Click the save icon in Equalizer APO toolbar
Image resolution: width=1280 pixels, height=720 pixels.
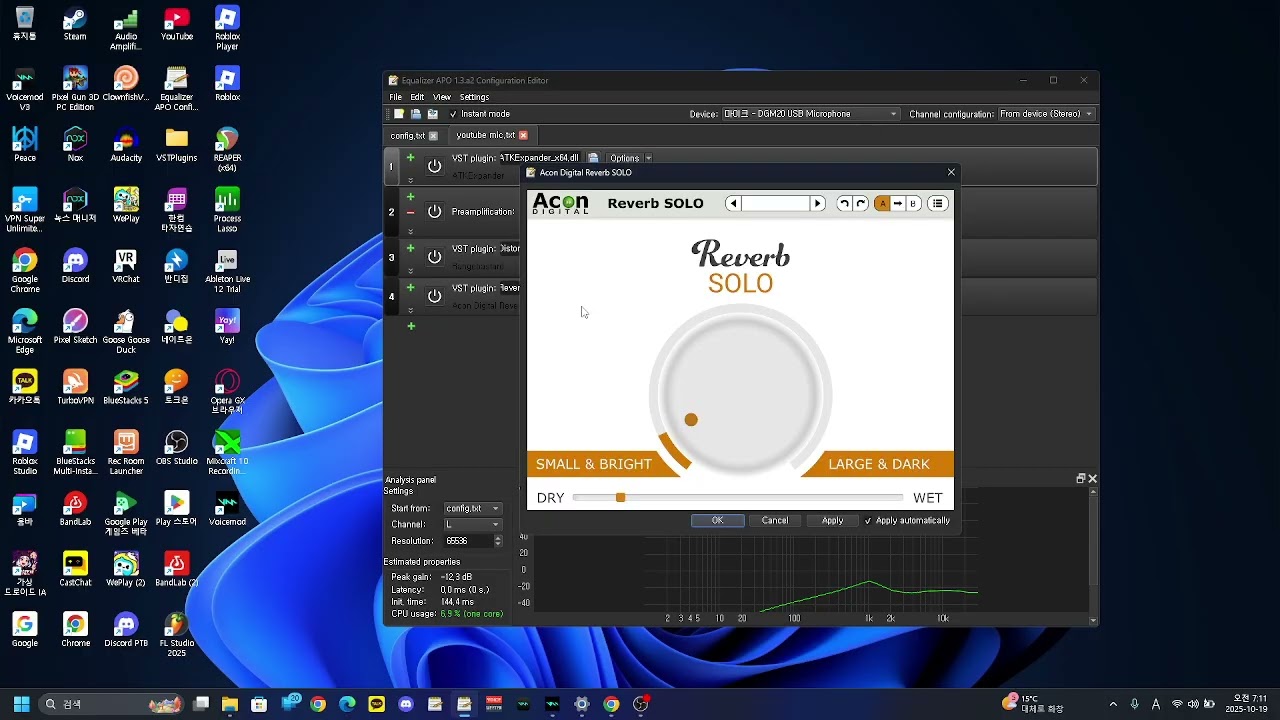pyautogui.click(x=432, y=114)
